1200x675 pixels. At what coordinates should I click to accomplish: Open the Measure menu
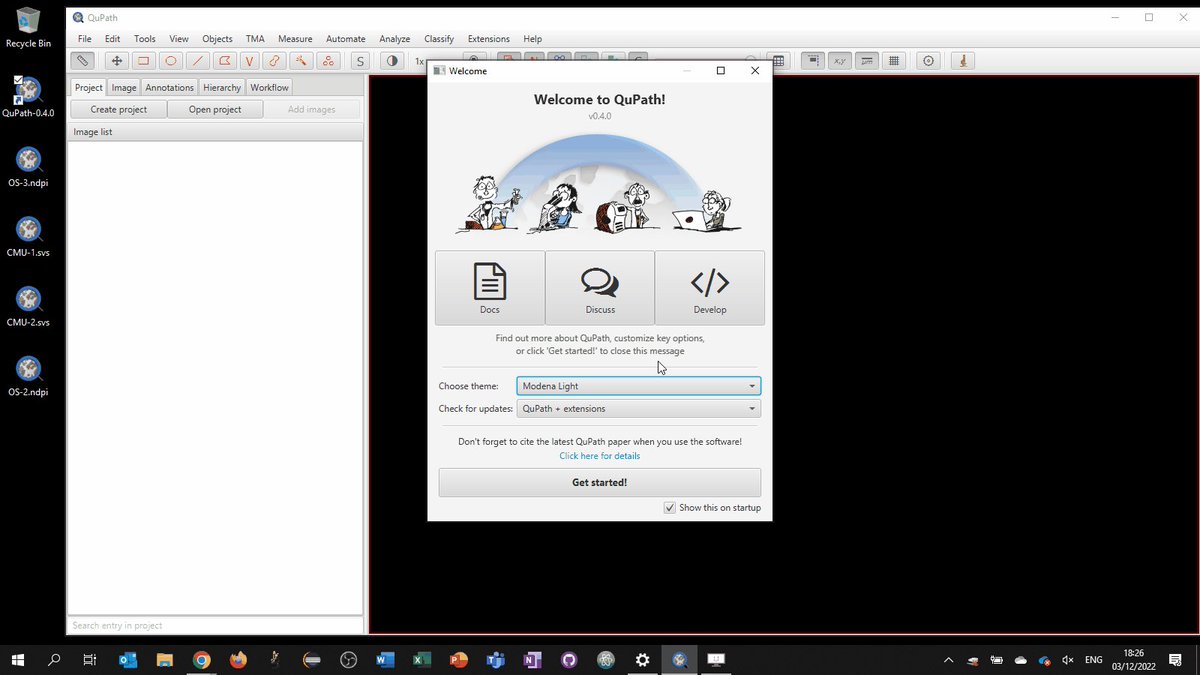(295, 39)
